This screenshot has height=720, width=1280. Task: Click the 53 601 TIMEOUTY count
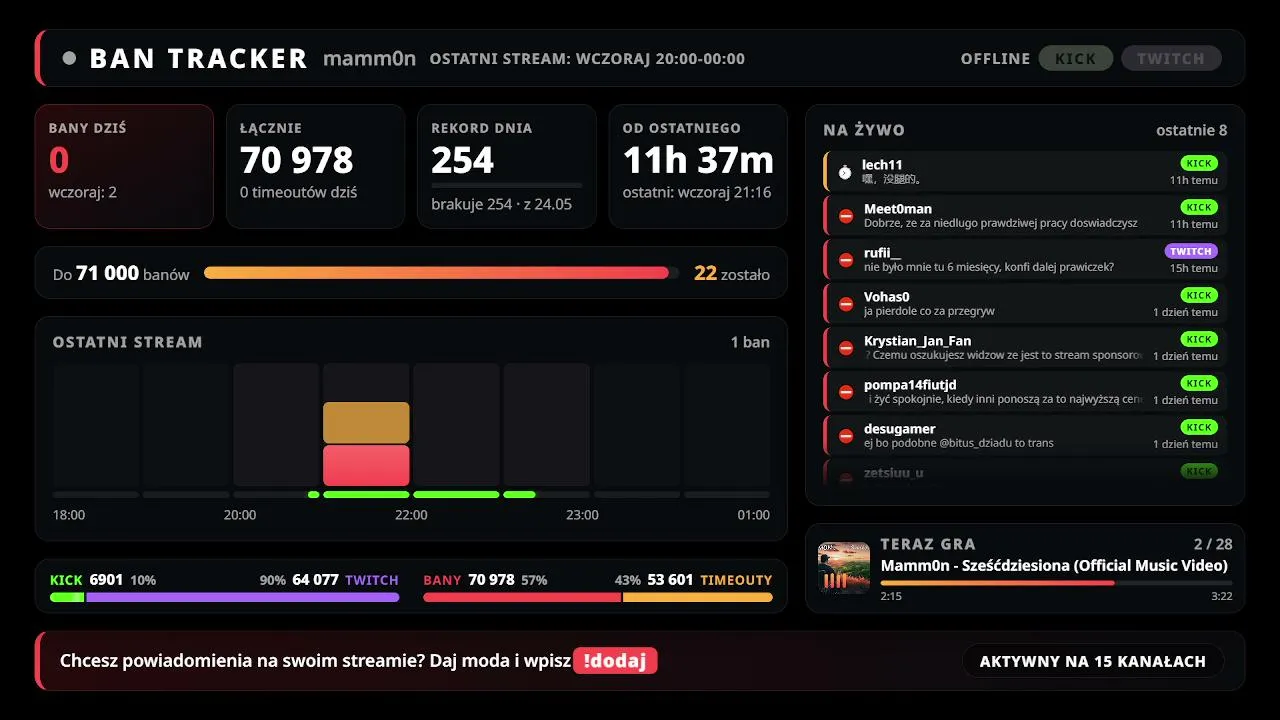710,580
